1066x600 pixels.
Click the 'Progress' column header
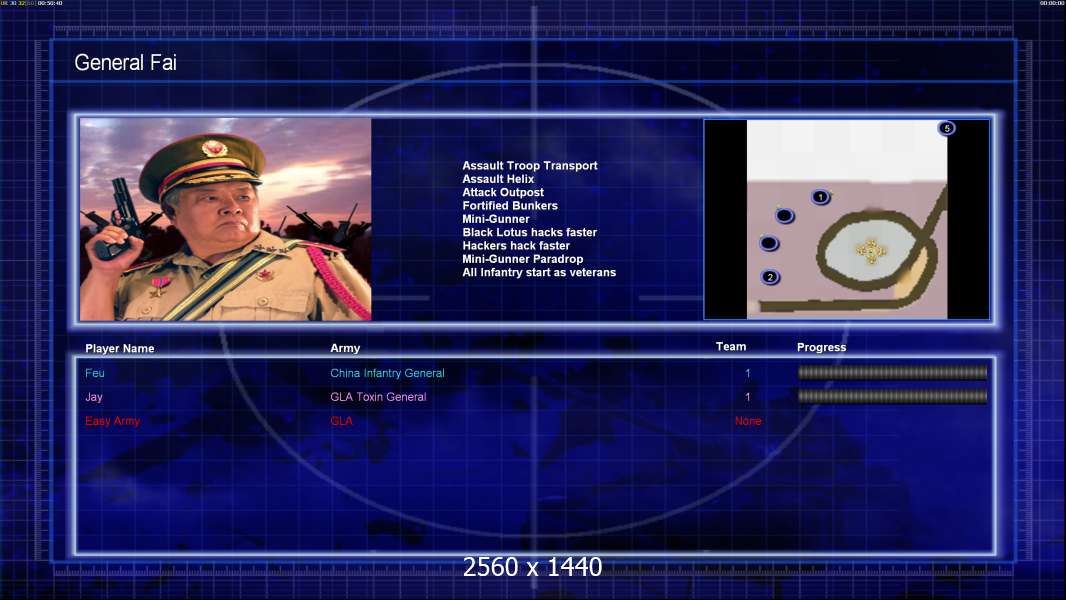(x=821, y=347)
